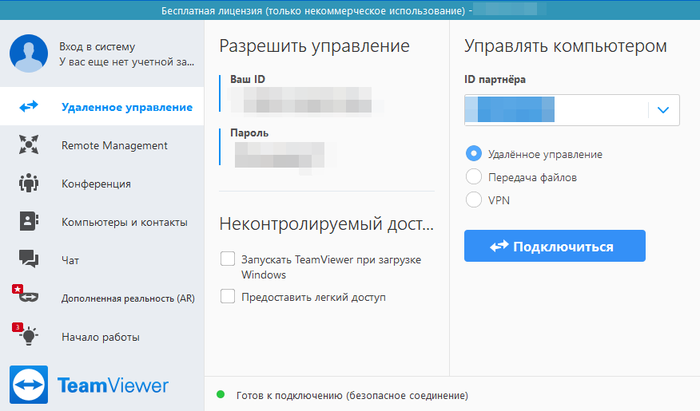Click the TeamViewer logo icon
The height and width of the screenshot is (411, 700).
coord(29,385)
